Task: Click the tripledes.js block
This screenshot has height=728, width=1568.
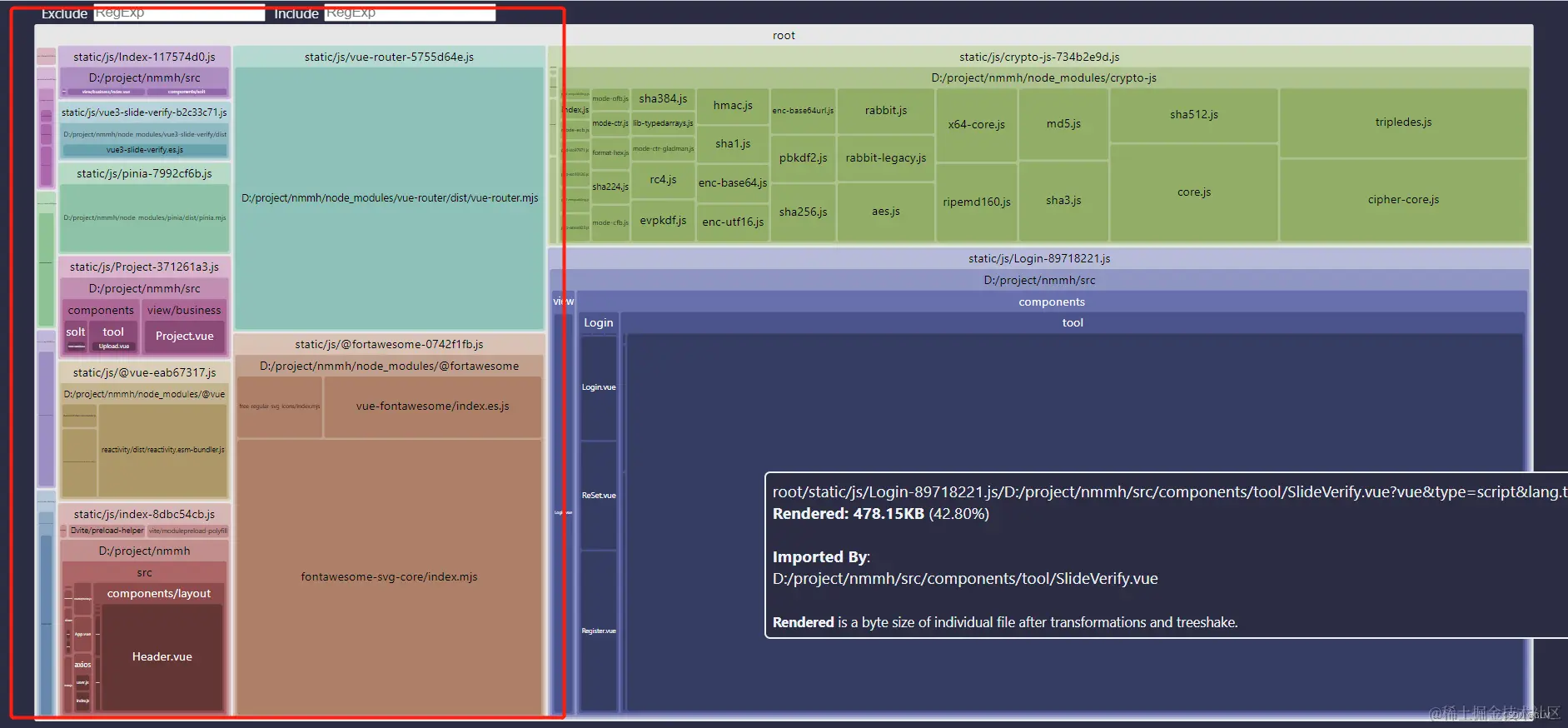Action: [1403, 122]
